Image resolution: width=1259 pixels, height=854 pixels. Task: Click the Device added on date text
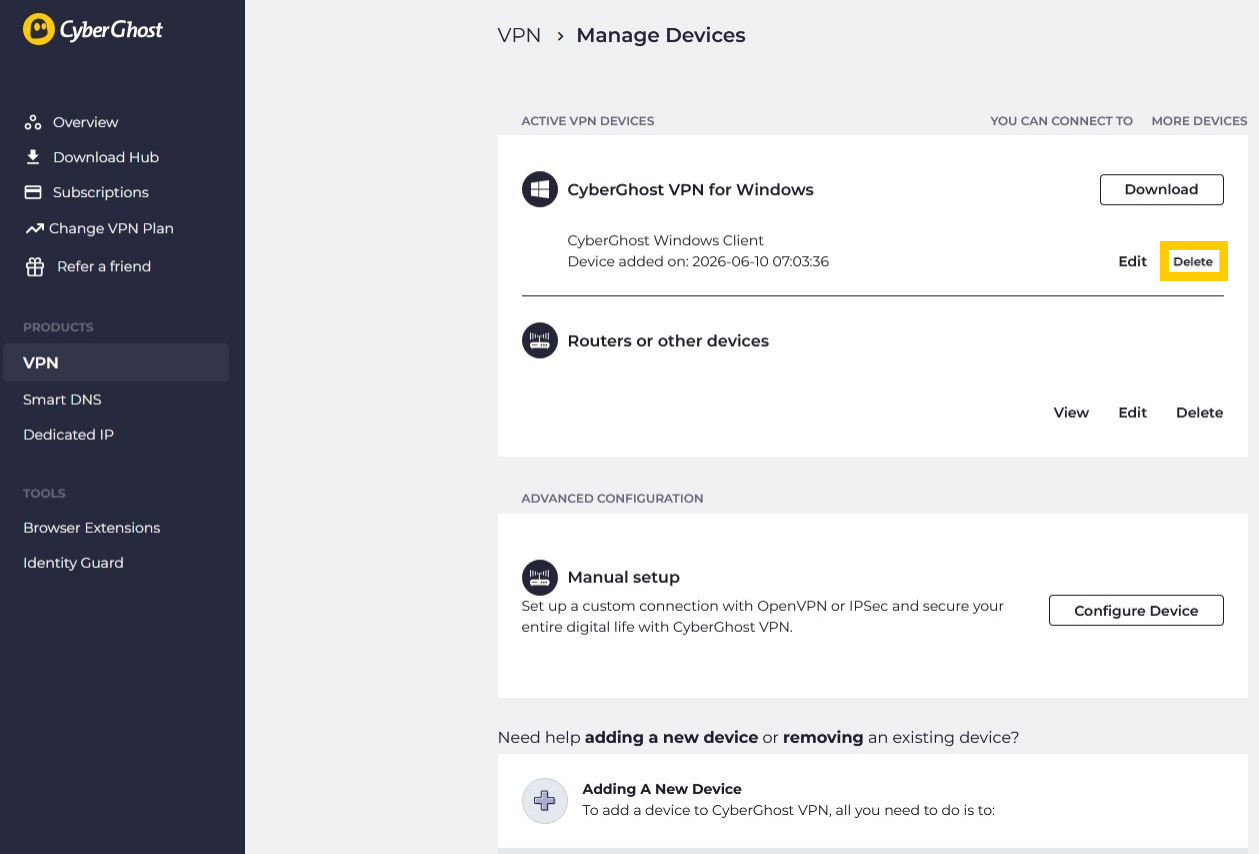pos(698,261)
